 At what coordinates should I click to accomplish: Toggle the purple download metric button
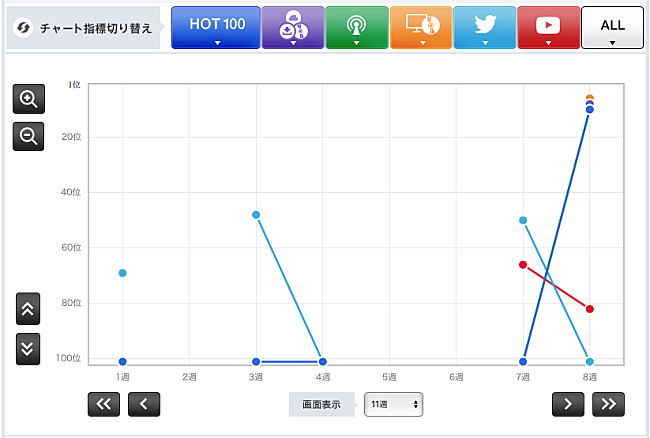(293, 27)
